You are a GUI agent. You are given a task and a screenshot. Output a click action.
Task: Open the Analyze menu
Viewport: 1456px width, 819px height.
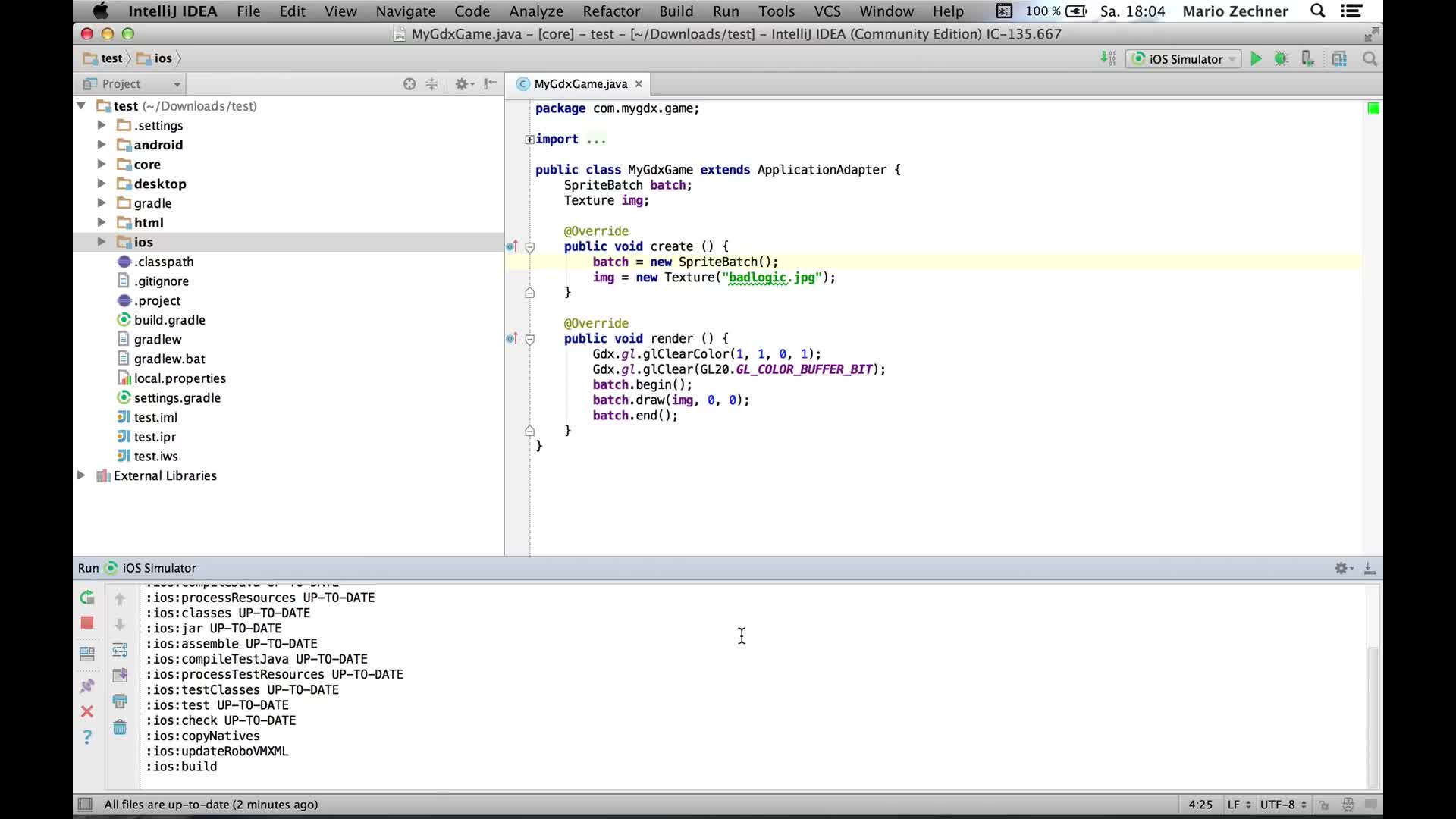[536, 11]
